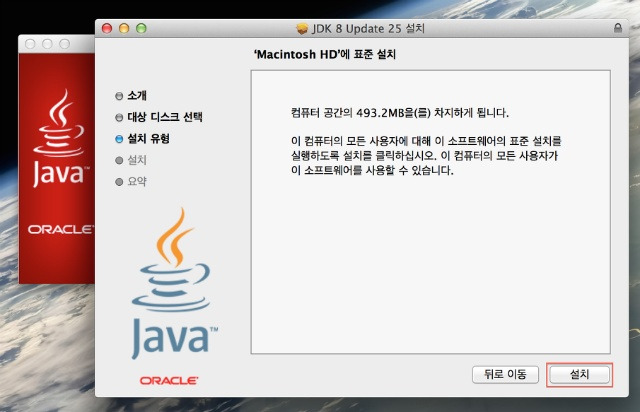Zoom the installer with green button
The image size is (640, 412).
click(x=141, y=28)
